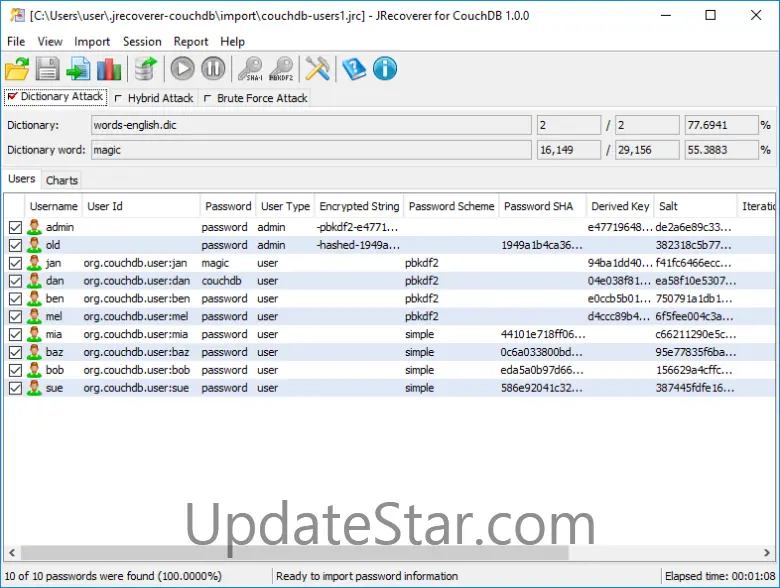Open the Session menu

[142, 42]
